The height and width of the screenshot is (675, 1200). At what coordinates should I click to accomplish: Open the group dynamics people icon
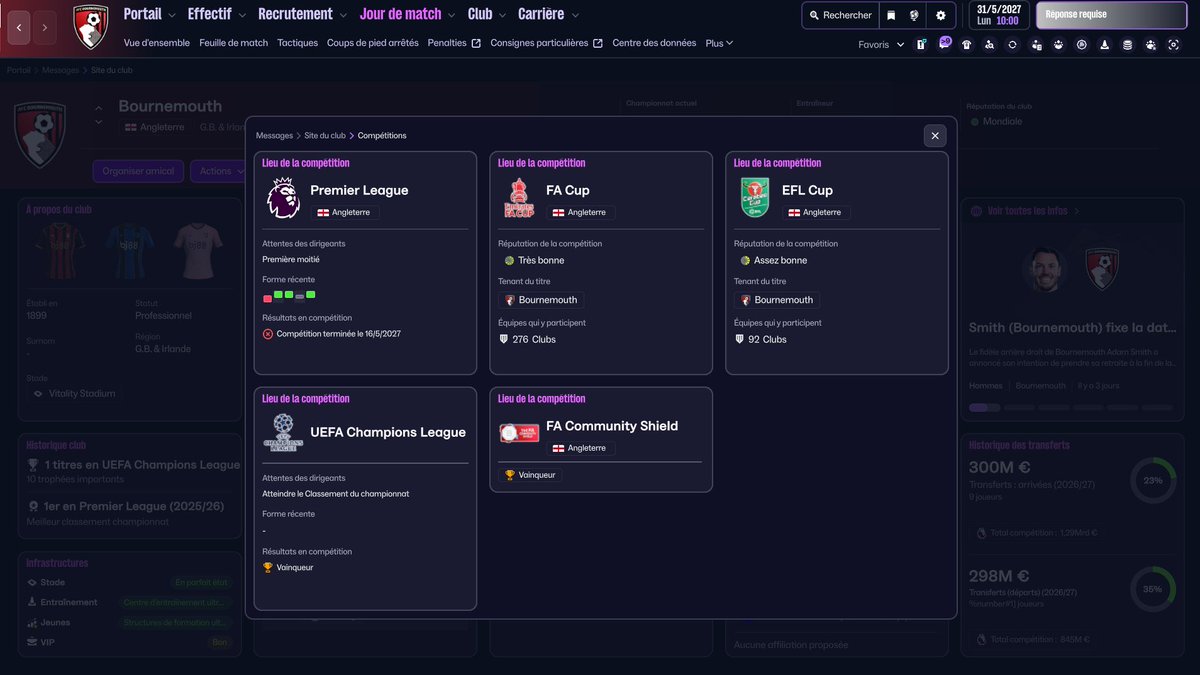(1058, 44)
